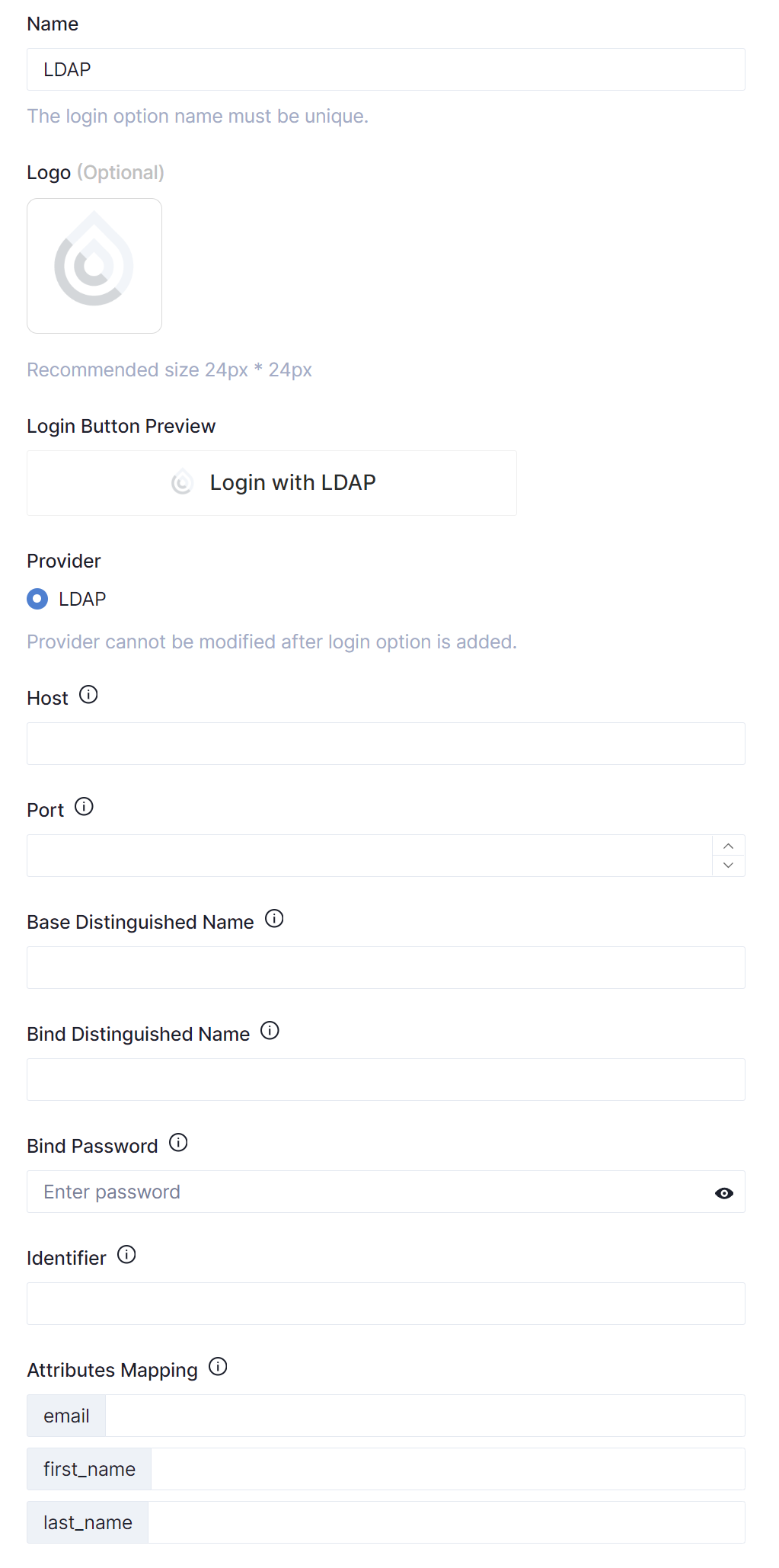
Task: Click the Bind Password input field
Action: tap(366, 1192)
